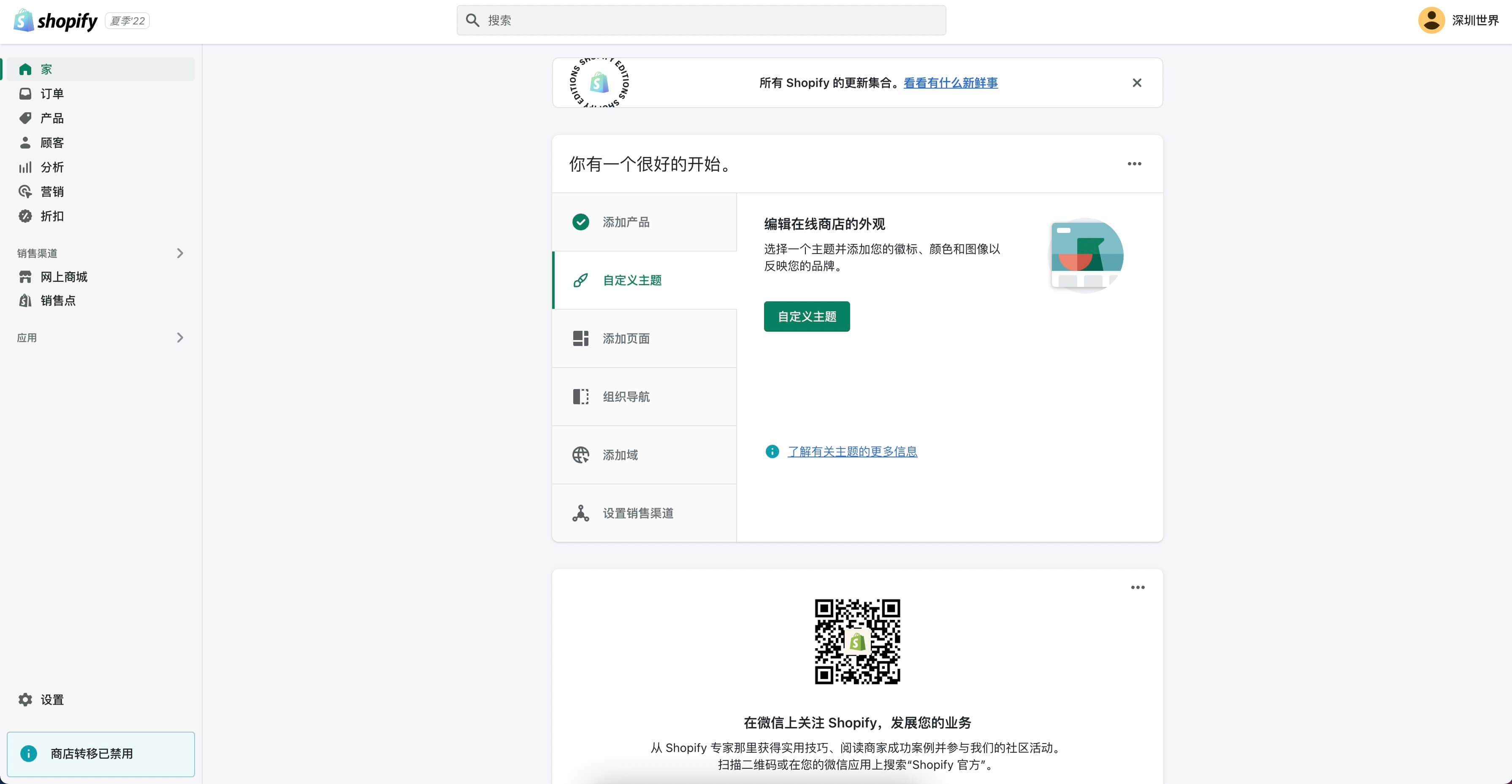Go to 顾客 customers section
1512x784 pixels.
51,143
